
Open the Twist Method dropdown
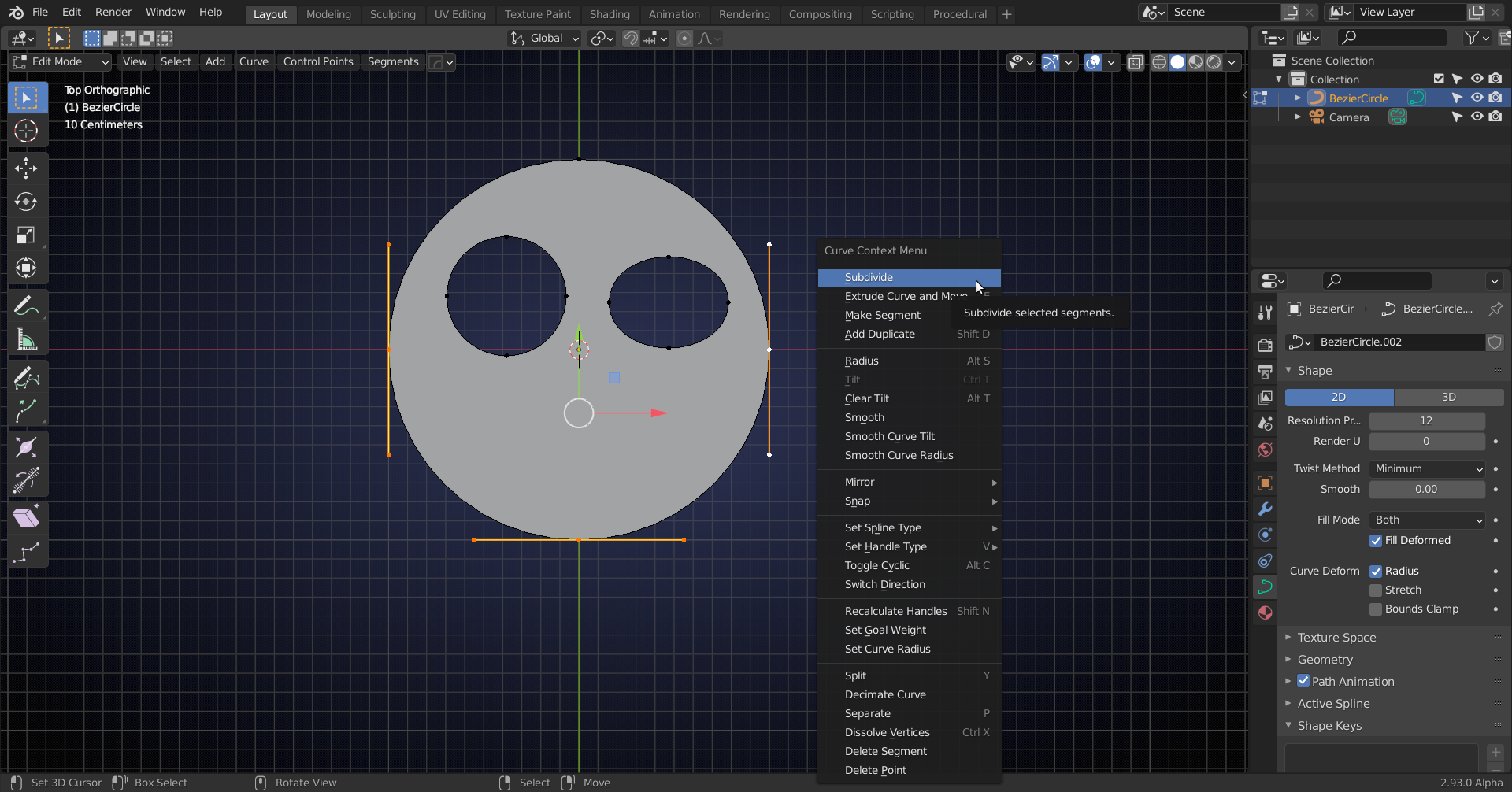pyautogui.click(x=1427, y=469)
